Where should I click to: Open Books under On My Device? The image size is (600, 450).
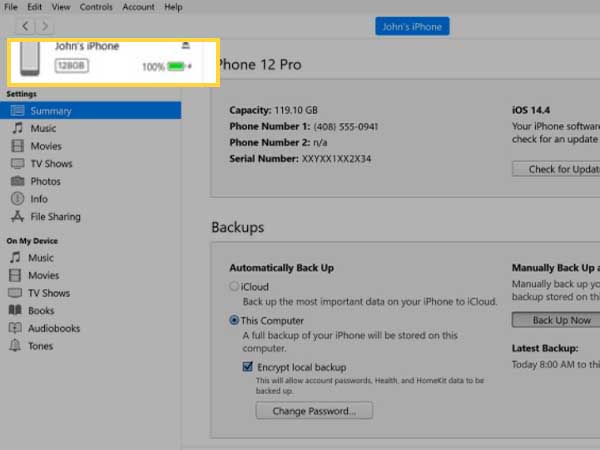[41, 310]
